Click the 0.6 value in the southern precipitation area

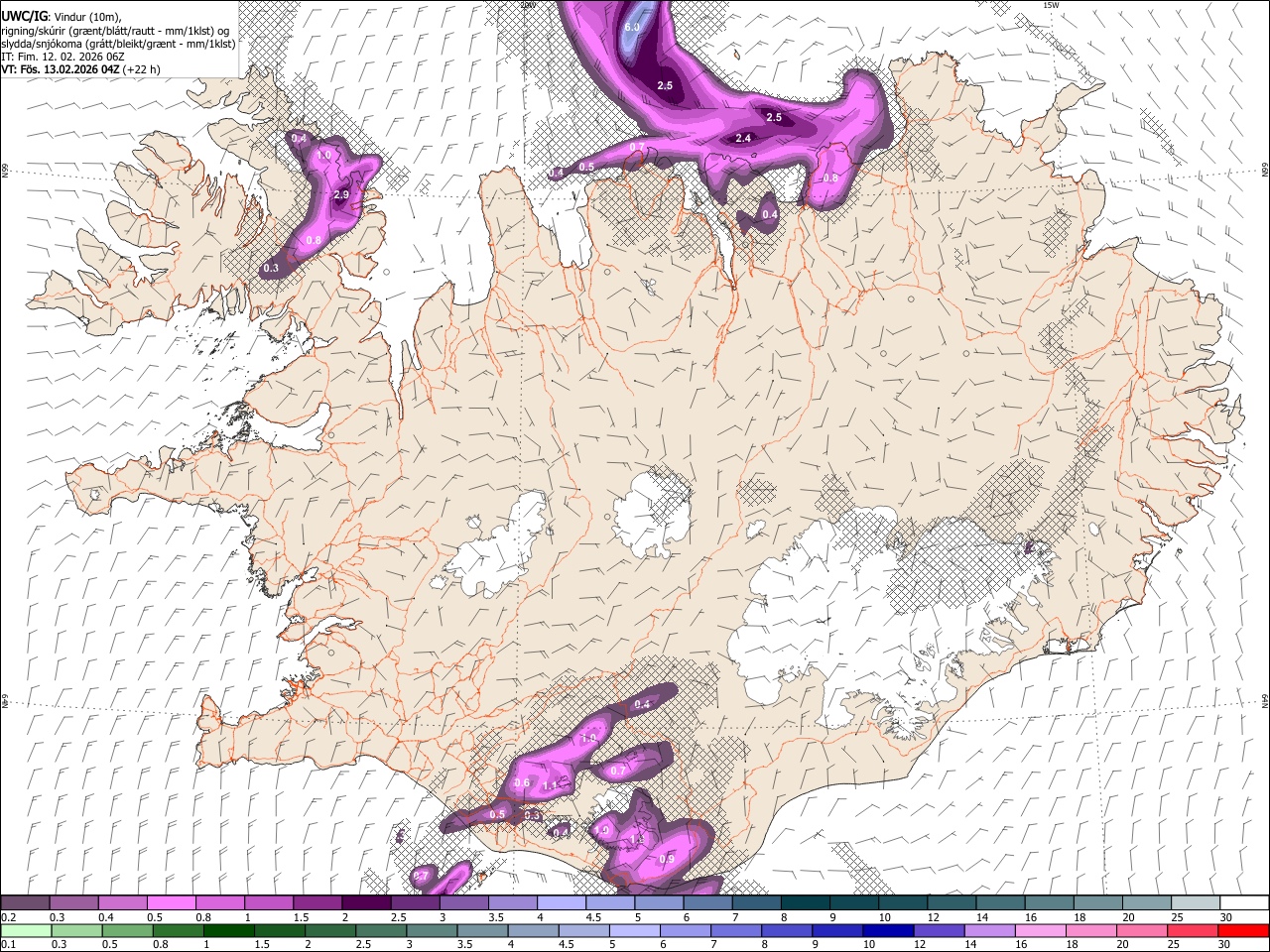[x=523, y=782]
